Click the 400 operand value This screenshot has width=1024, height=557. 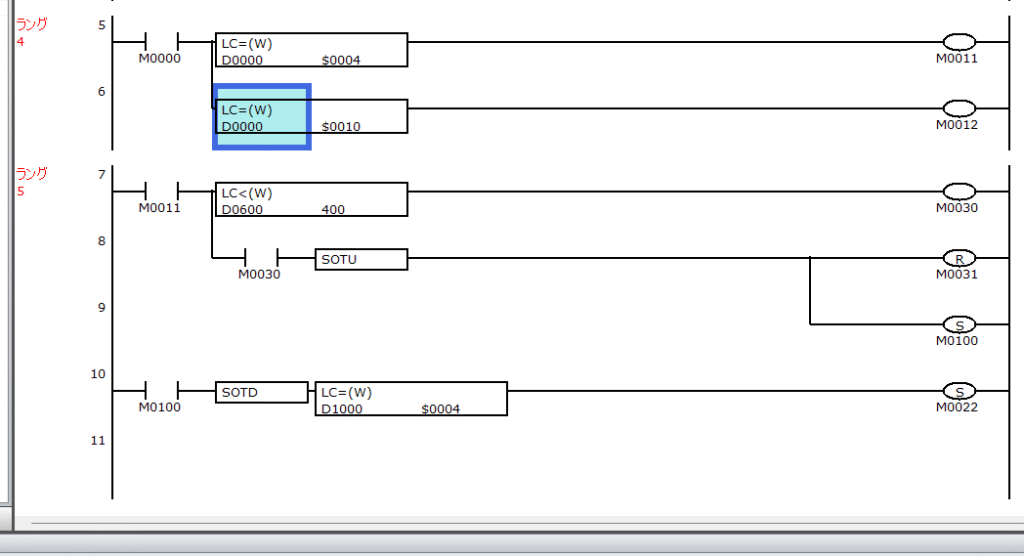tap(333, 210)
